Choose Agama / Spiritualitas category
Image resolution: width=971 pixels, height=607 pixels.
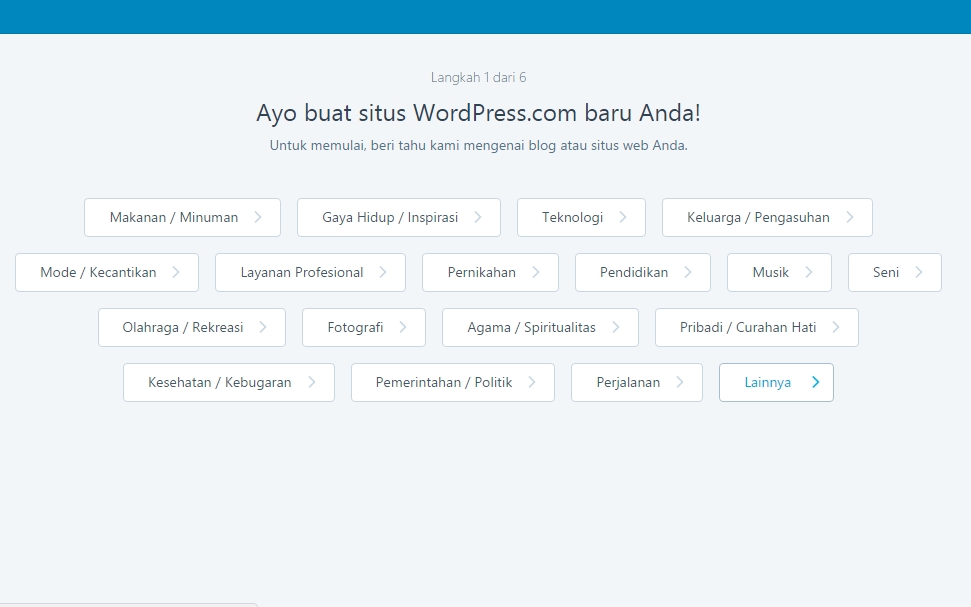click(x=540, y=328)
